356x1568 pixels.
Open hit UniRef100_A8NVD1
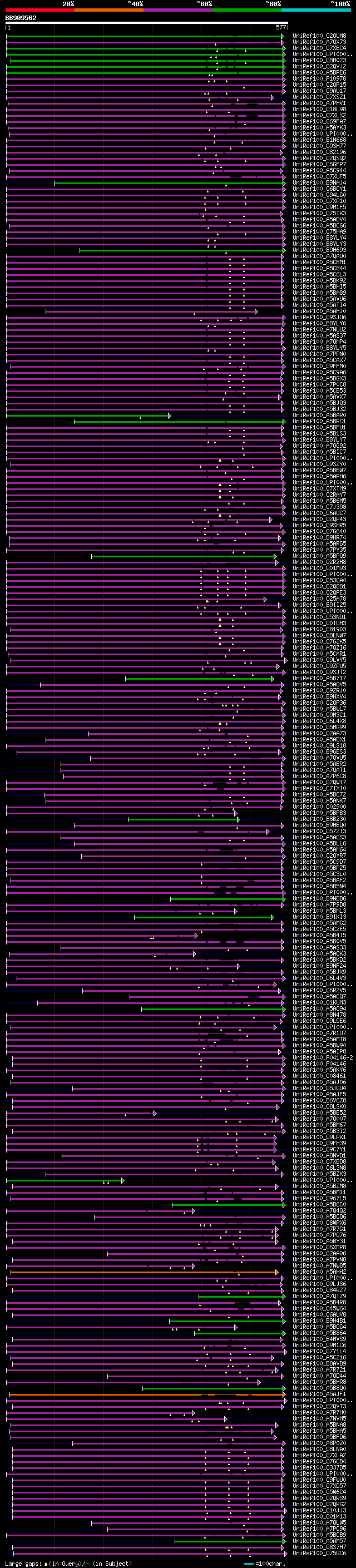tap(319, 1156)
